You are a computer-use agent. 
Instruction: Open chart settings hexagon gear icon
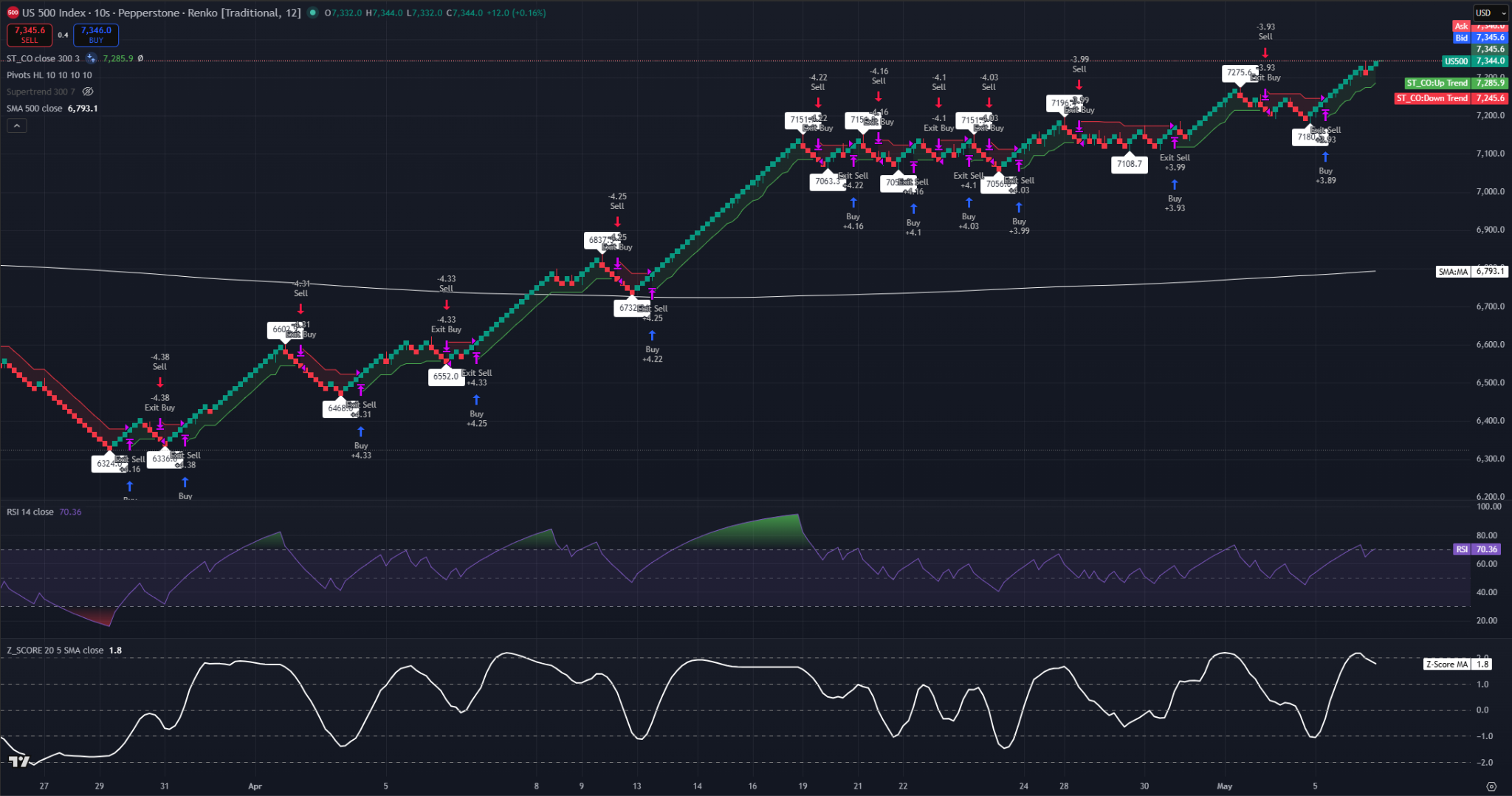1491,786
